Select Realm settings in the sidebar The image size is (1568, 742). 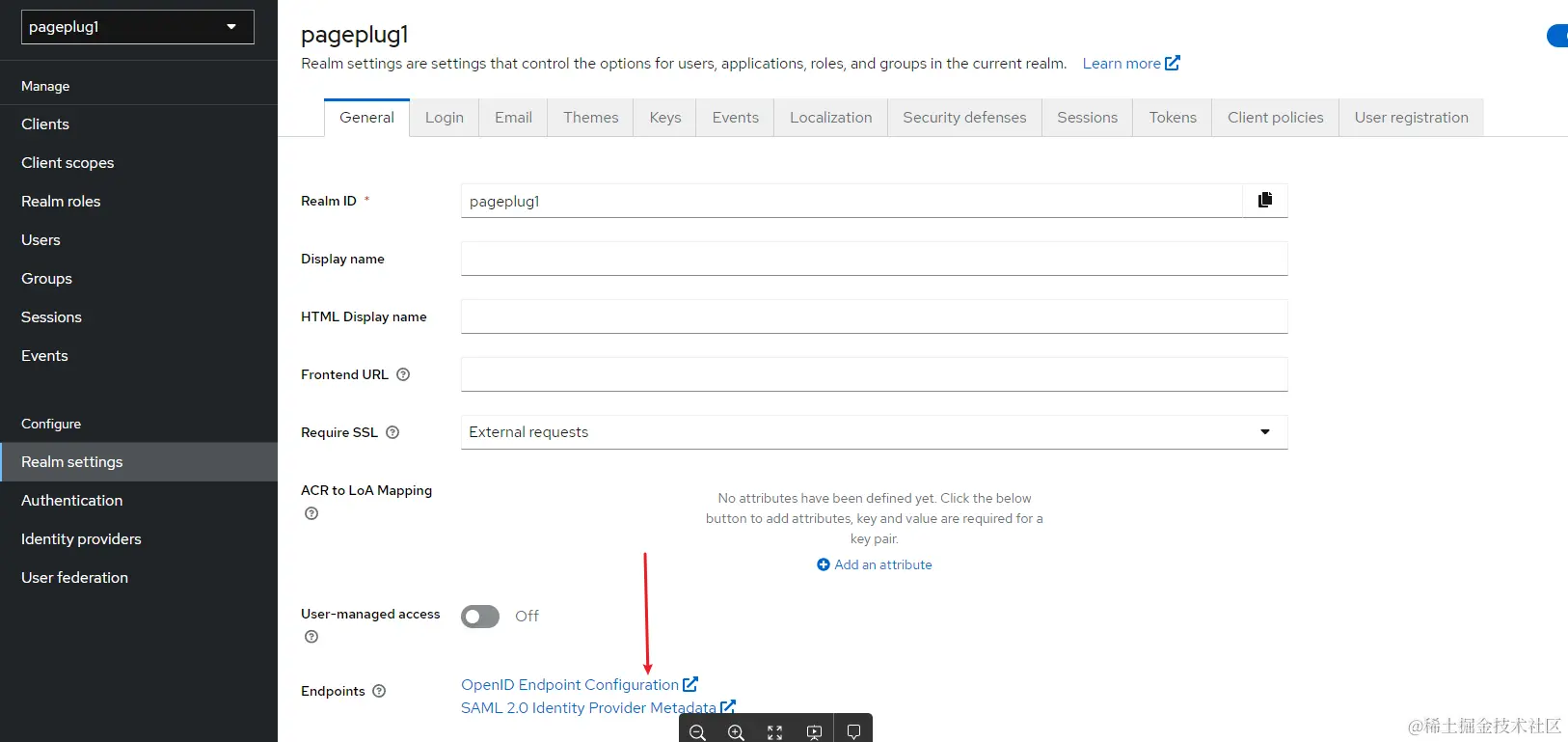click(139, 462)
